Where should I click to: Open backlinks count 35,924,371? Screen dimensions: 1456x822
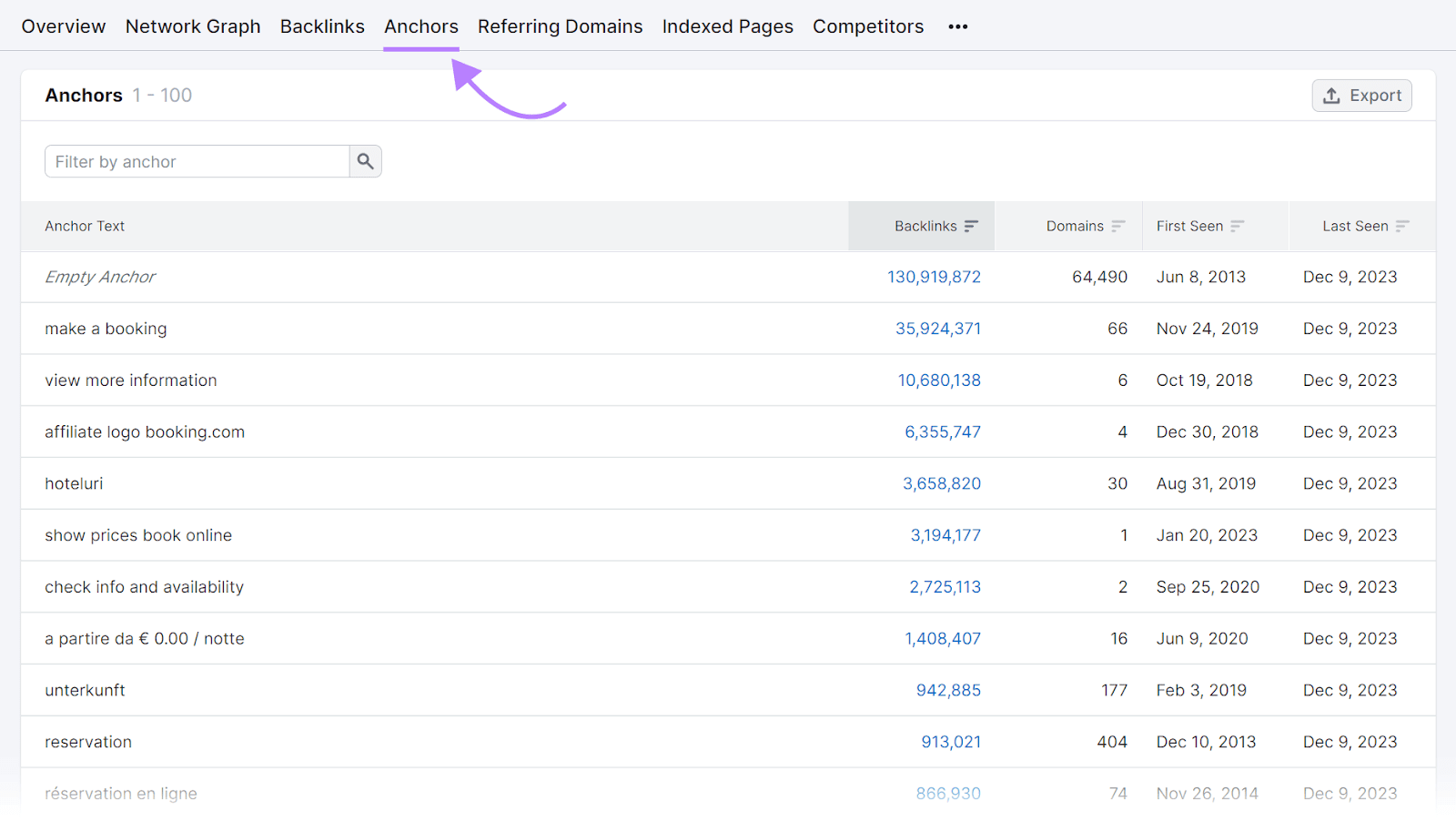tap(938, 329)
